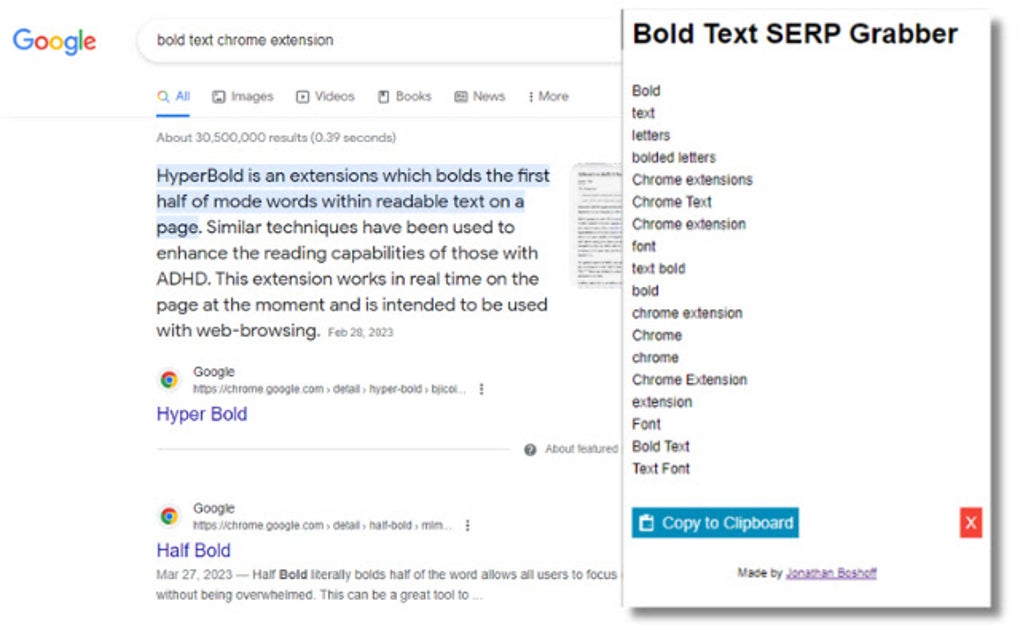Click the play icon on the Videos tab

(x=302, y=96)
